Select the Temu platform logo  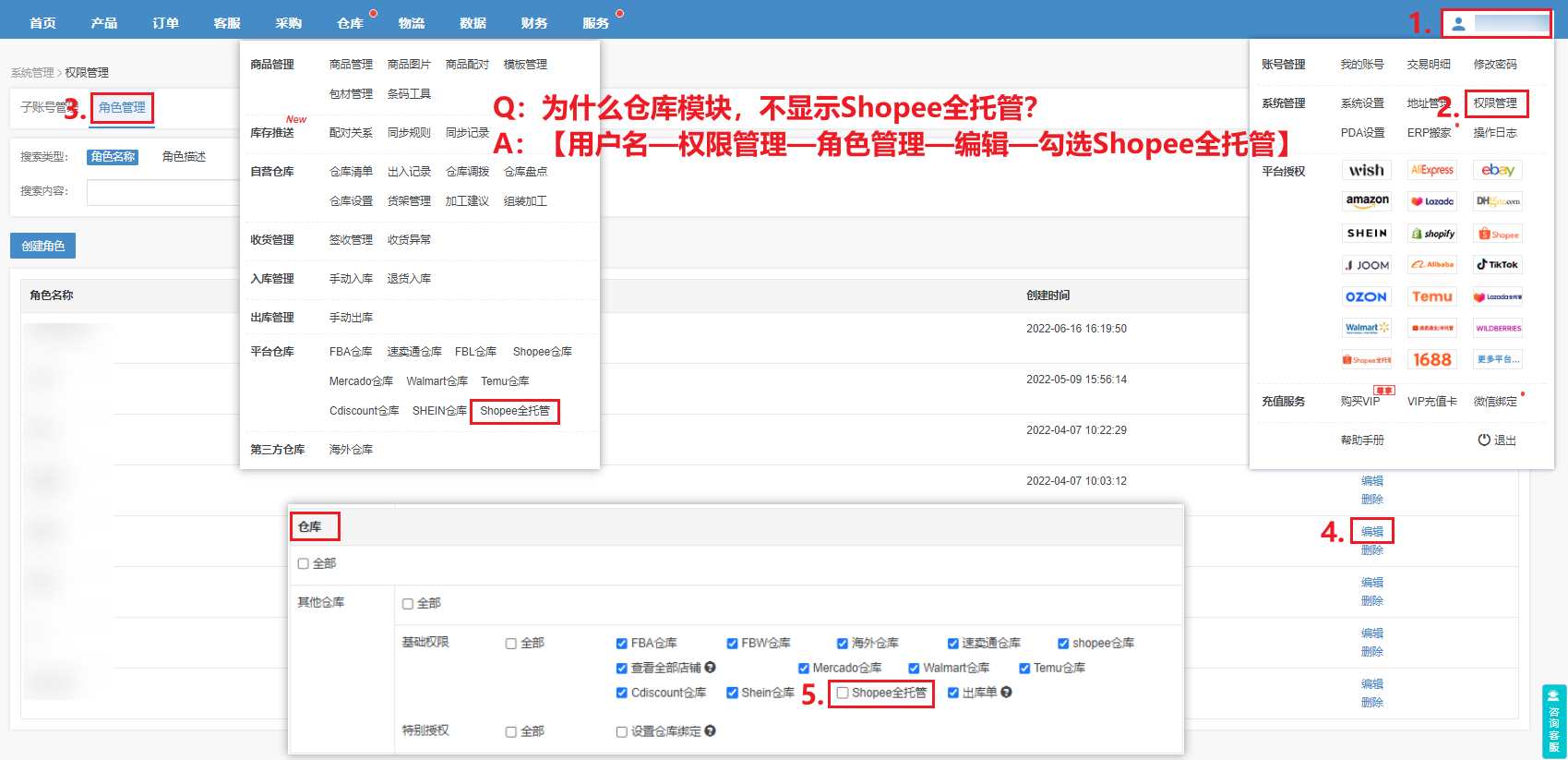(x=1432, y=296)
